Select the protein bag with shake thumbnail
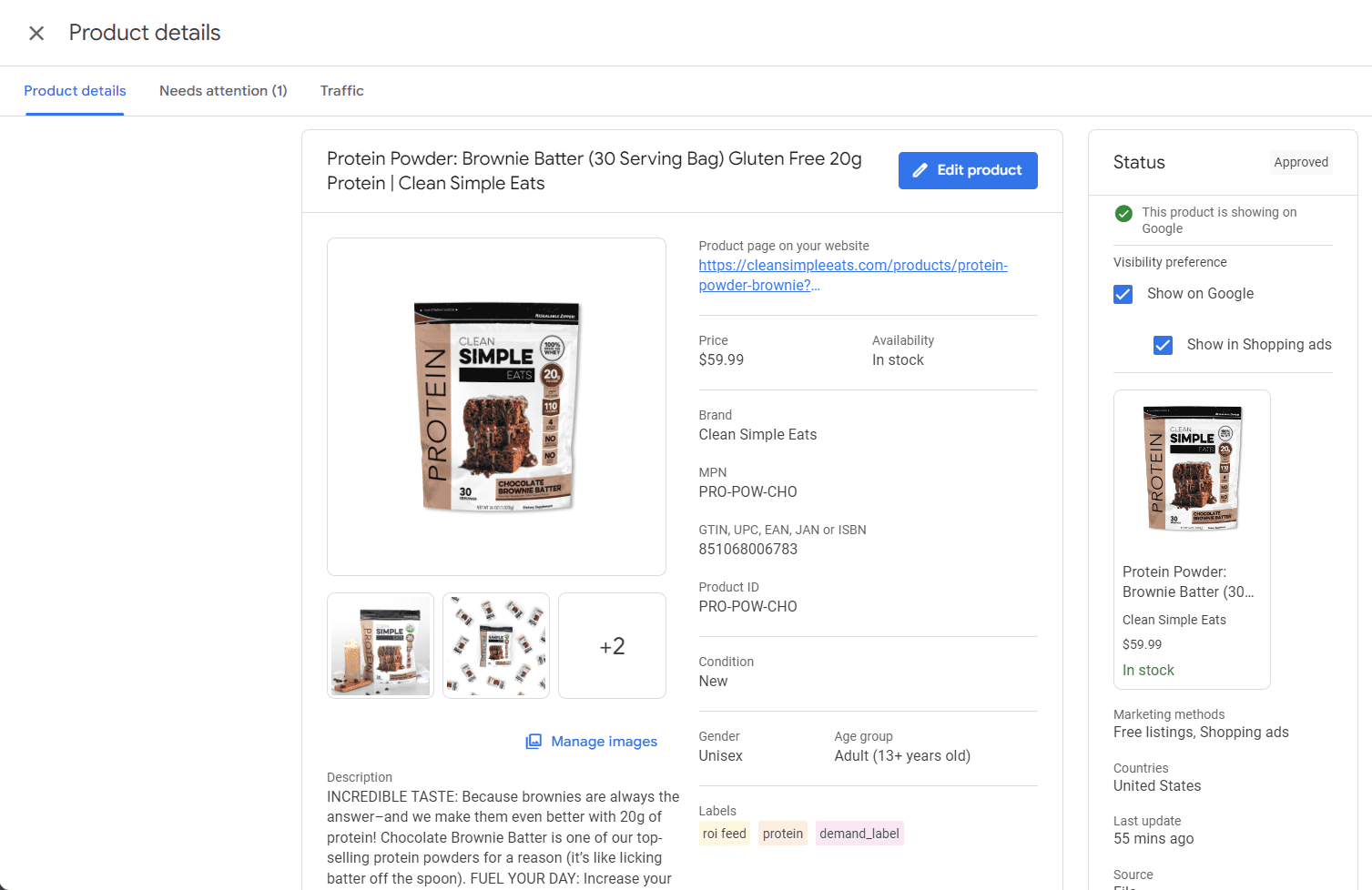Image resolution: width=1372 pixels, height=890 pixels. [x=381, y=646]
